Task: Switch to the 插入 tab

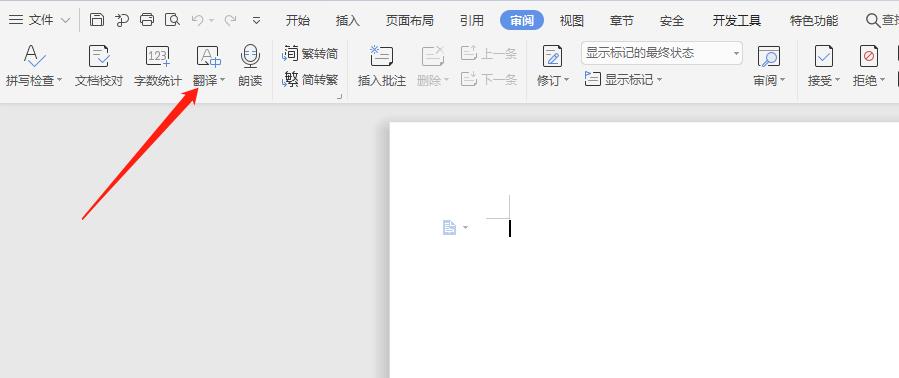Action: click(x=347, y=21)
